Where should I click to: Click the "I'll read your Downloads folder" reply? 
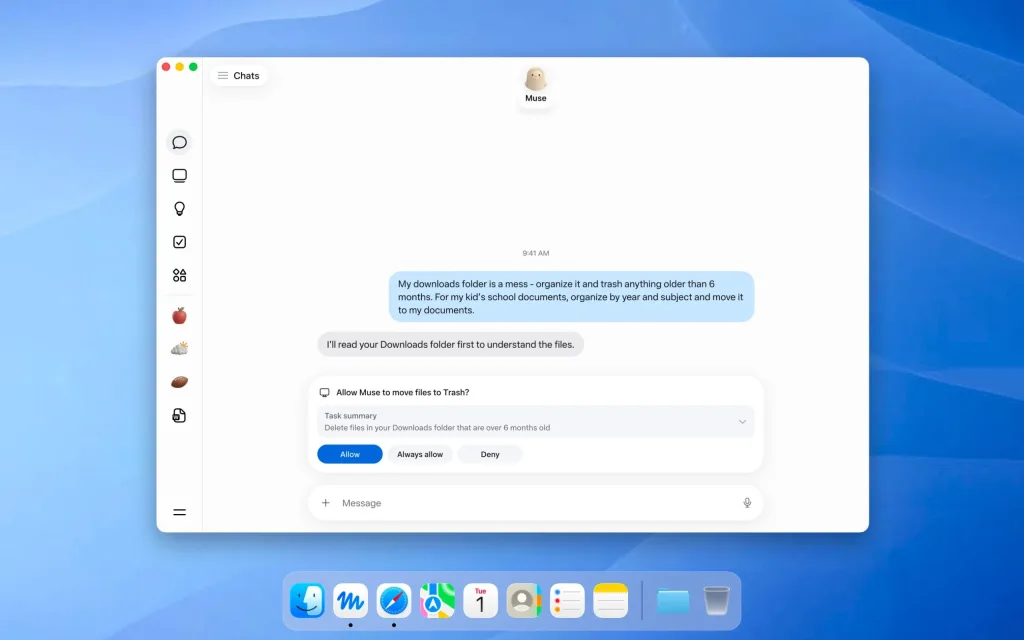point(451,344)
